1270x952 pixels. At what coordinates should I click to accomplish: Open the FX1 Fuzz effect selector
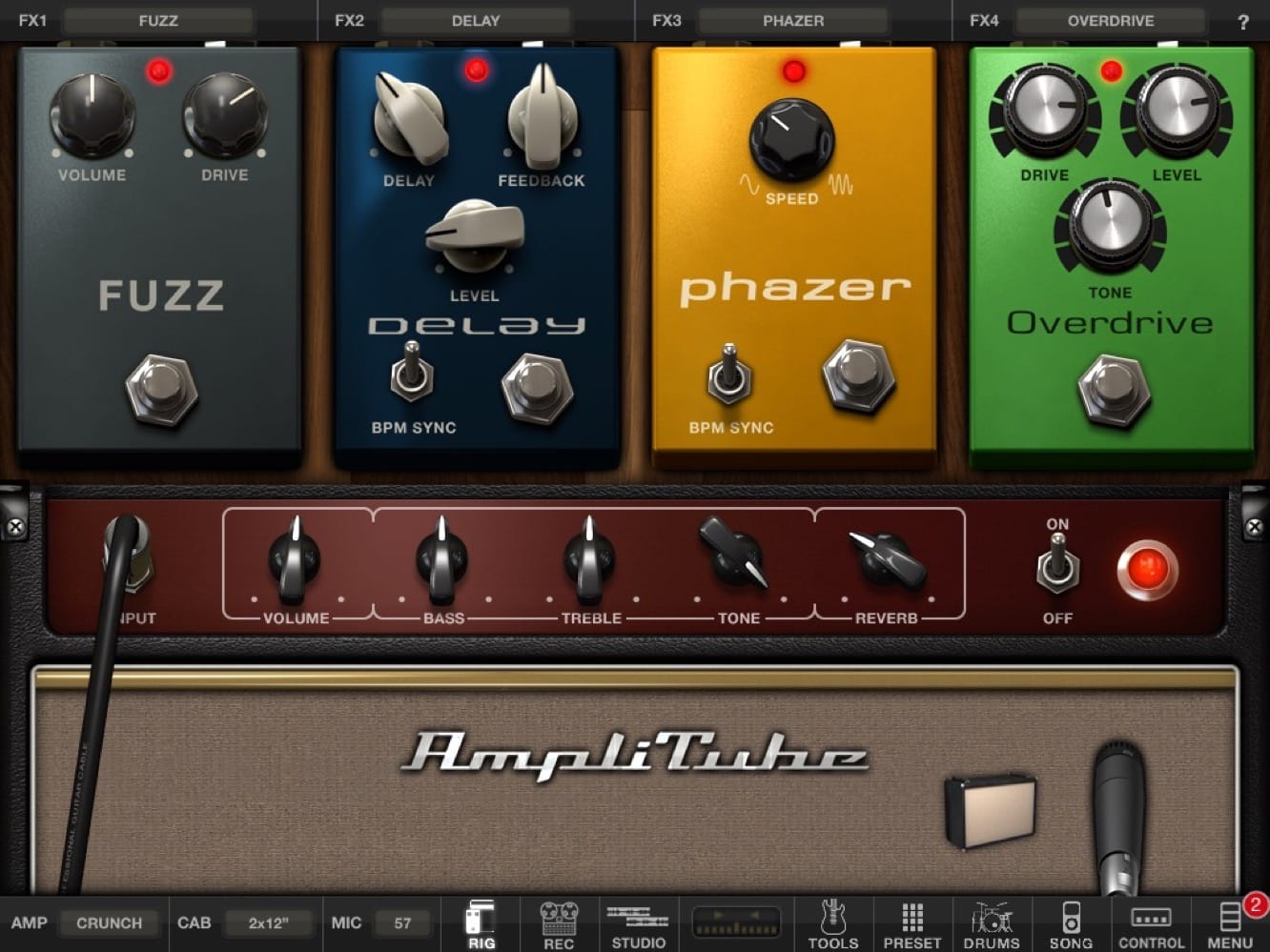pyautogui.click(x=158, y=20)
